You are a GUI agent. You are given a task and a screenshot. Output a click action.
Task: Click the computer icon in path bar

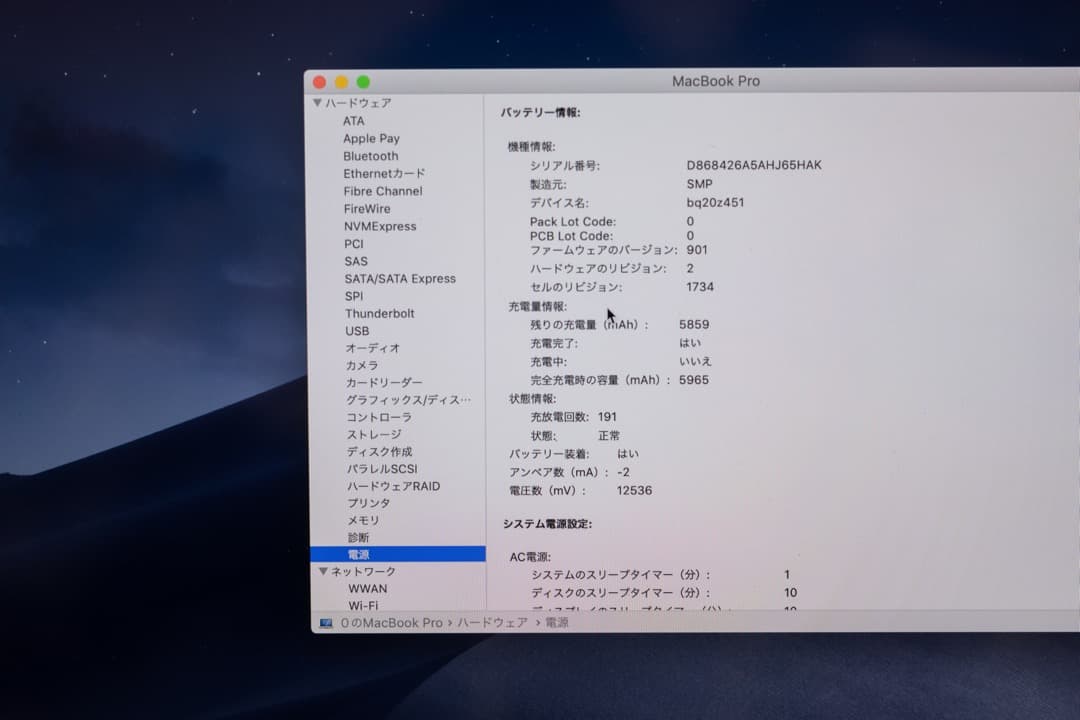tap(326, 623)
